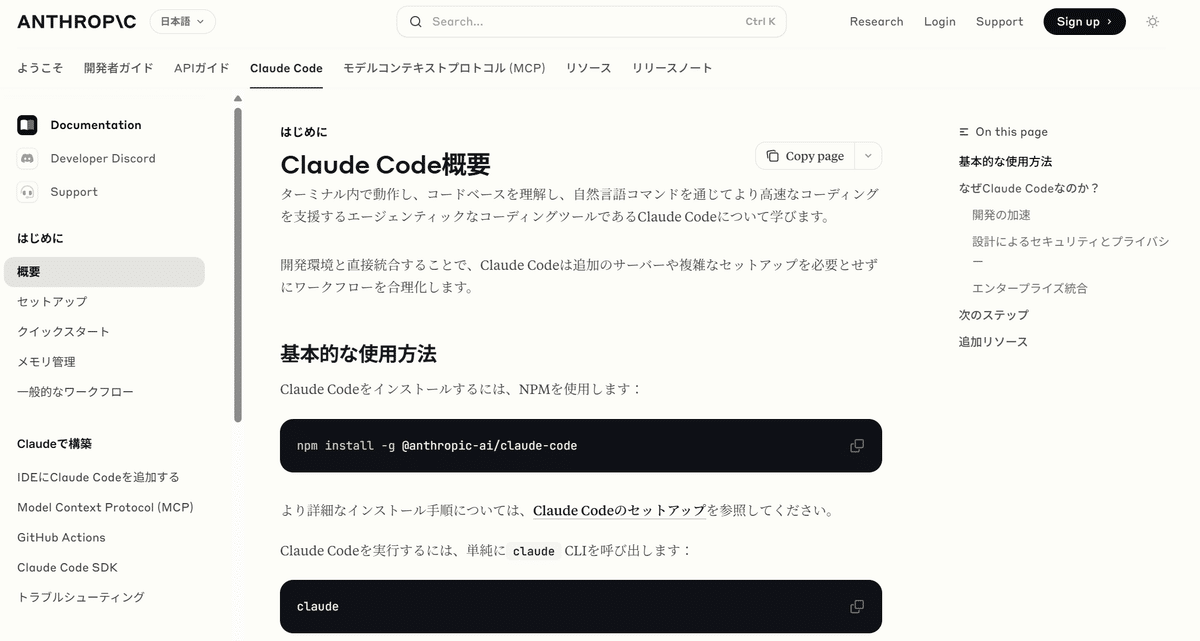Copy the claude CLI code snippet

(856, 606)
